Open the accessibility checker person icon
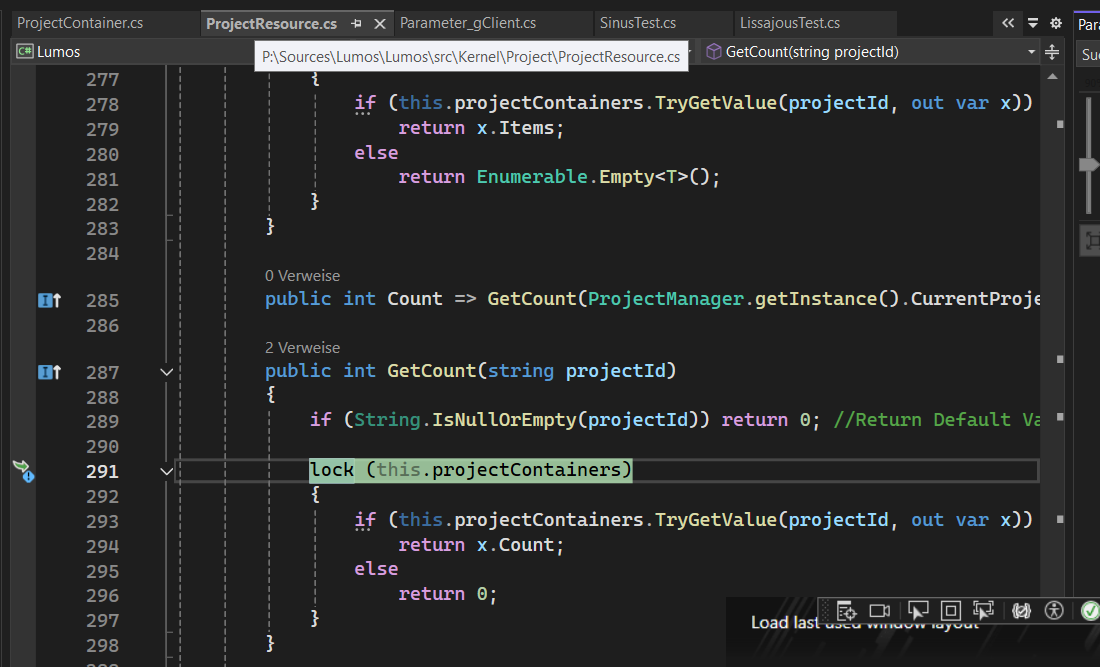This screenshot has height=667, width=1100. pos(1054,611)
